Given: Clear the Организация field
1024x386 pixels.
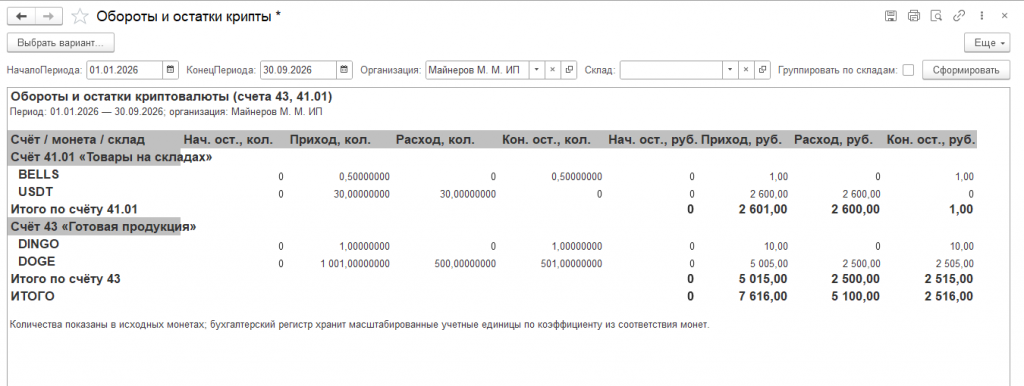Looking at the screenshot, I should point(552,70).
